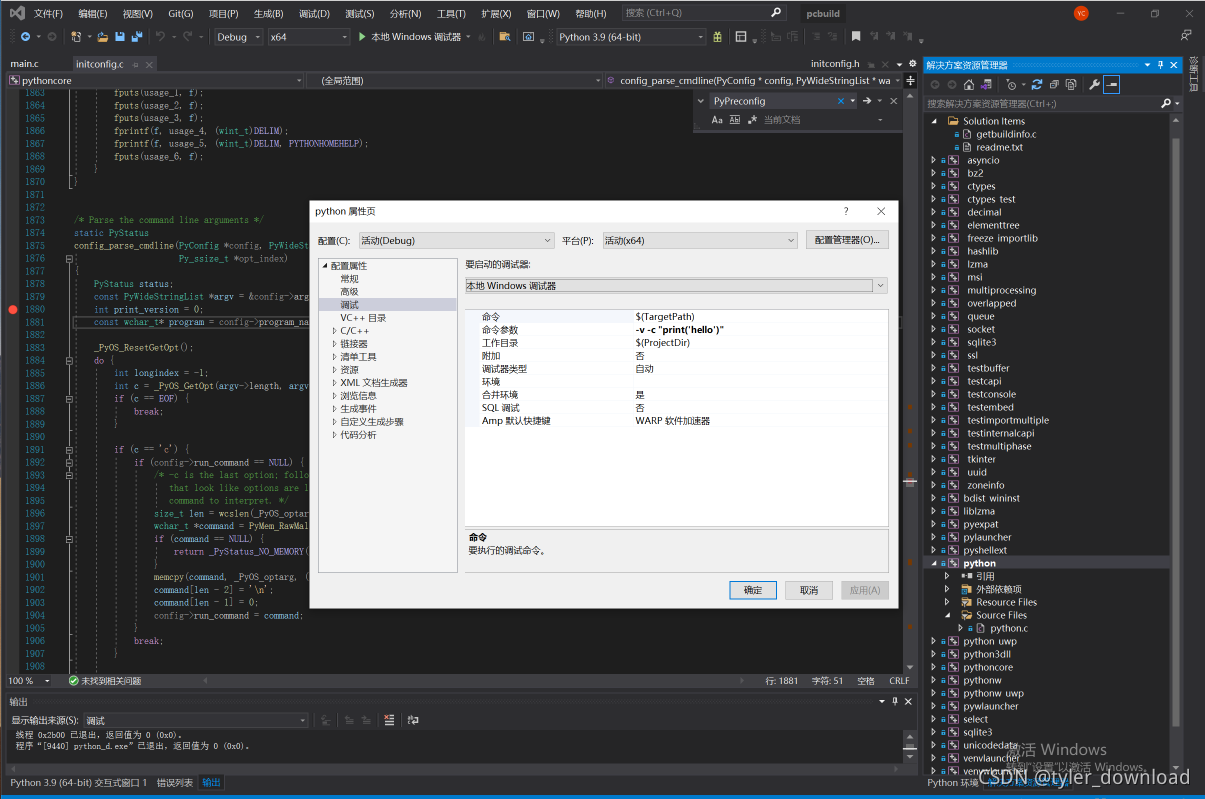This screenshot has width=1205, height=799.
Task: Click the help question mark in properties dialog
Action: [x=846, y=211]
